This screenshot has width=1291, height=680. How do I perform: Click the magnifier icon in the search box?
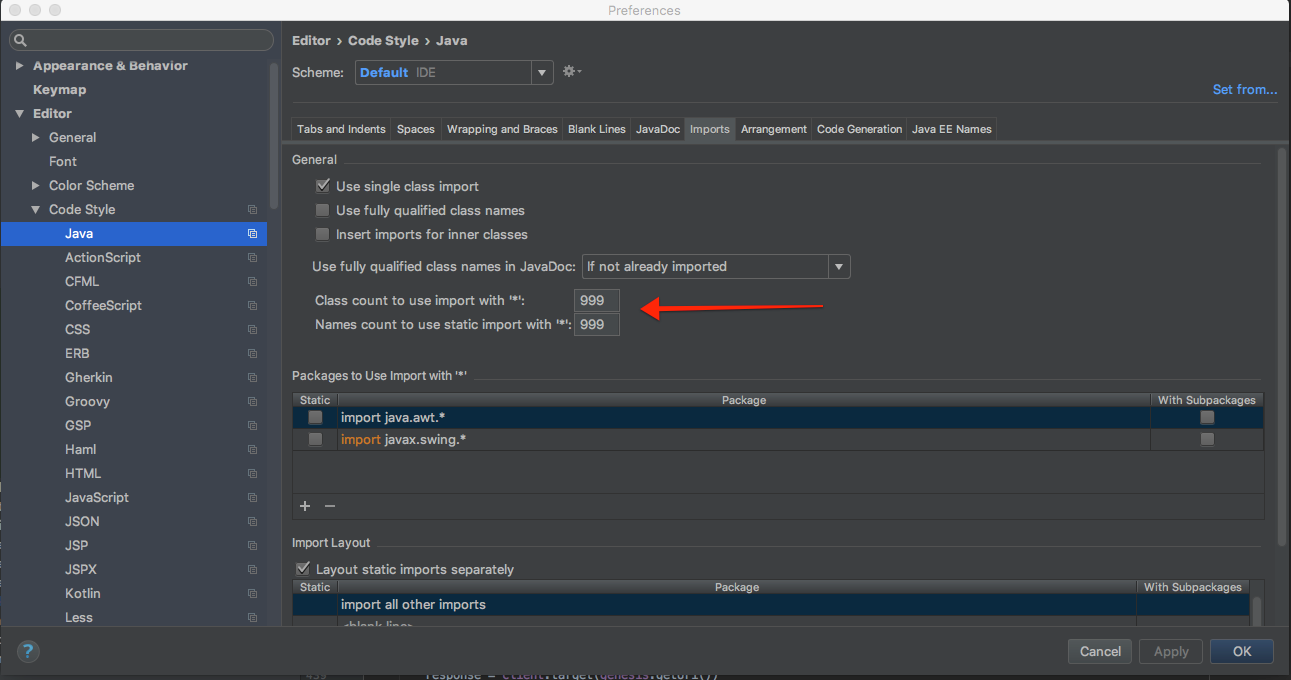(x=21, y=41)
